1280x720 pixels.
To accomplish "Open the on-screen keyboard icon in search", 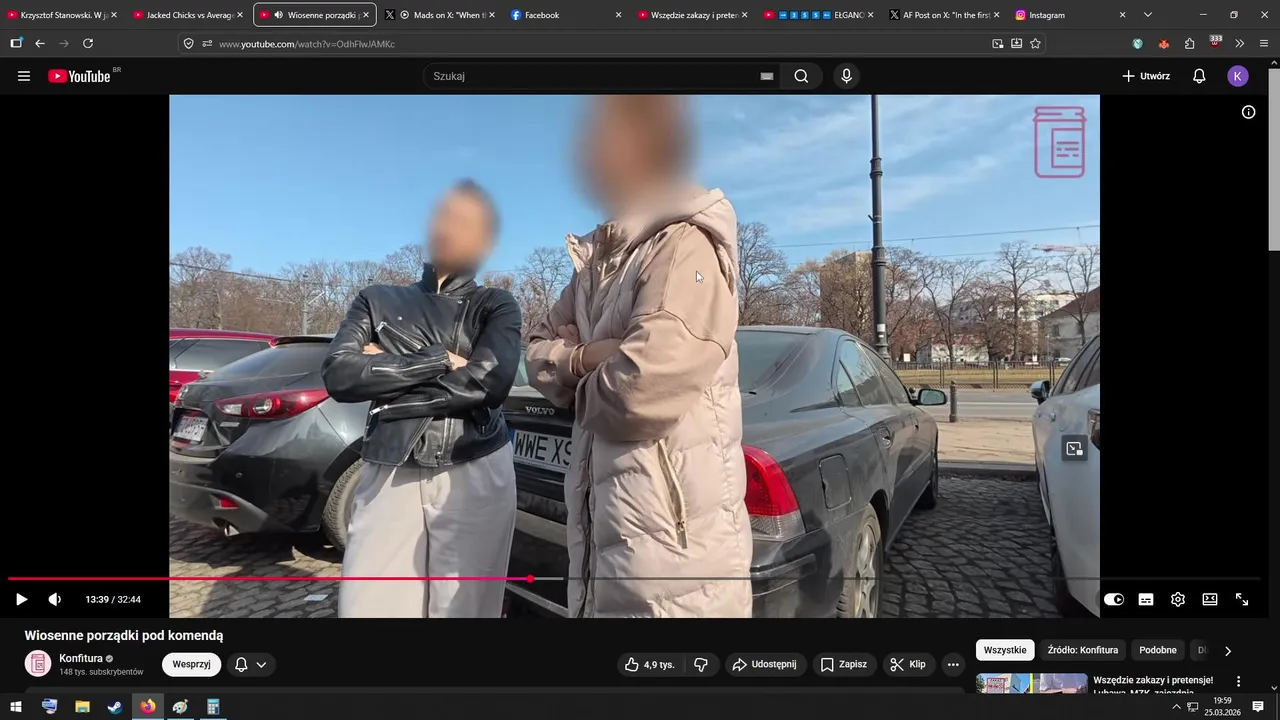I will (x=767, y=76).
